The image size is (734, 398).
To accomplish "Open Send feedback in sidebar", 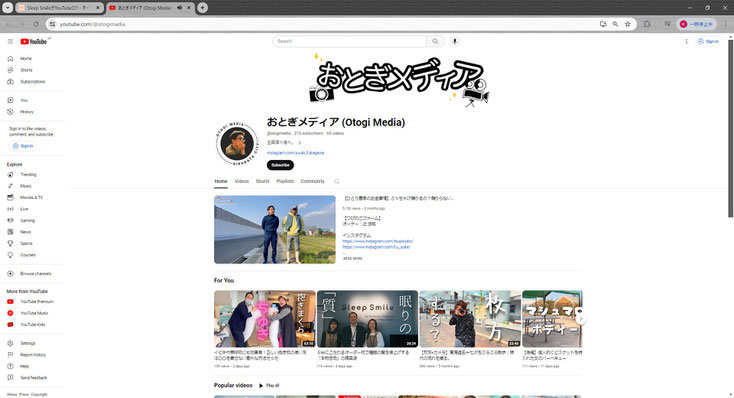I will (x=33, y=378).
